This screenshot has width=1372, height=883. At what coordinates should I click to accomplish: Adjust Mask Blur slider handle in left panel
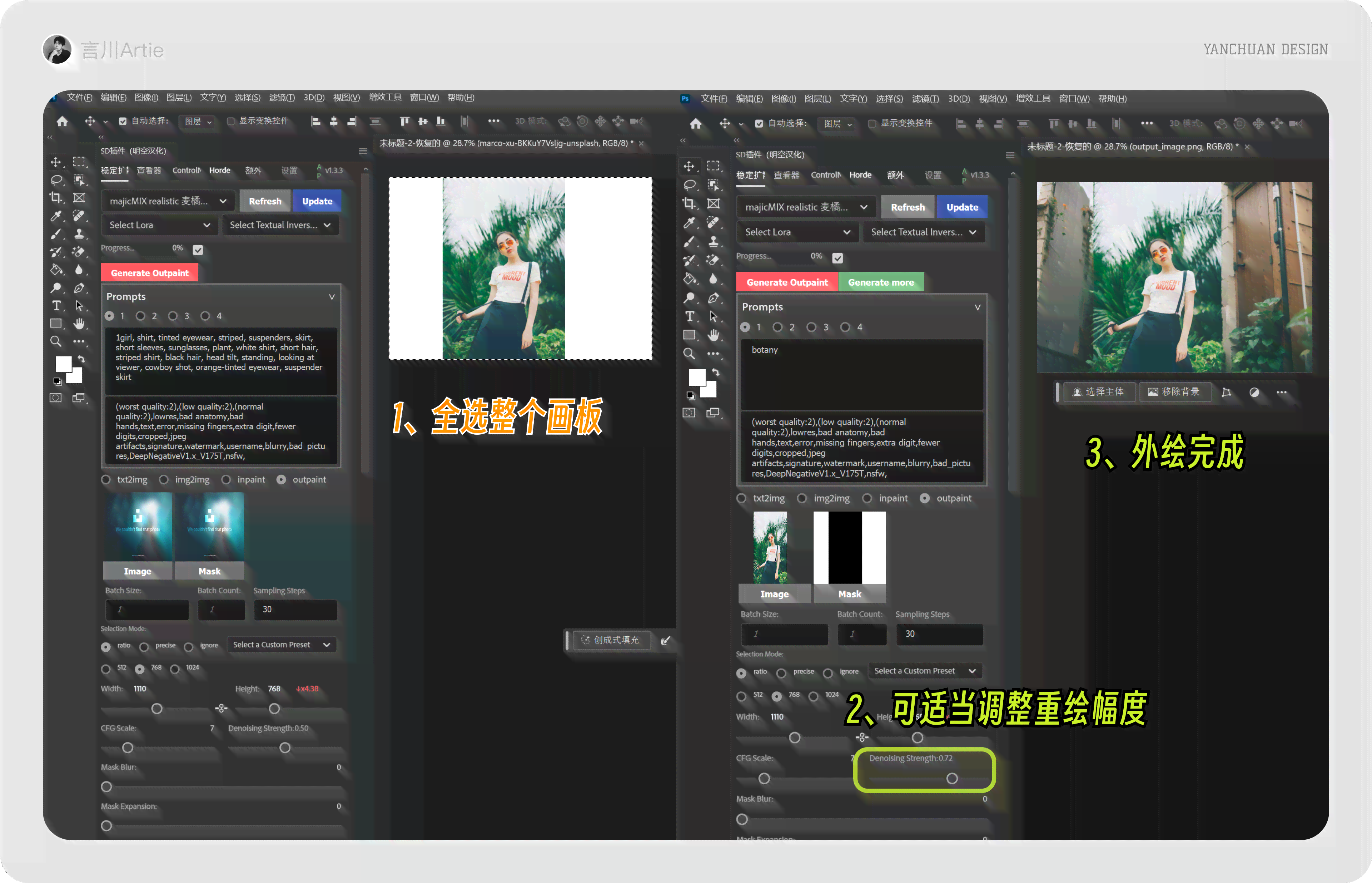(106, 787)
